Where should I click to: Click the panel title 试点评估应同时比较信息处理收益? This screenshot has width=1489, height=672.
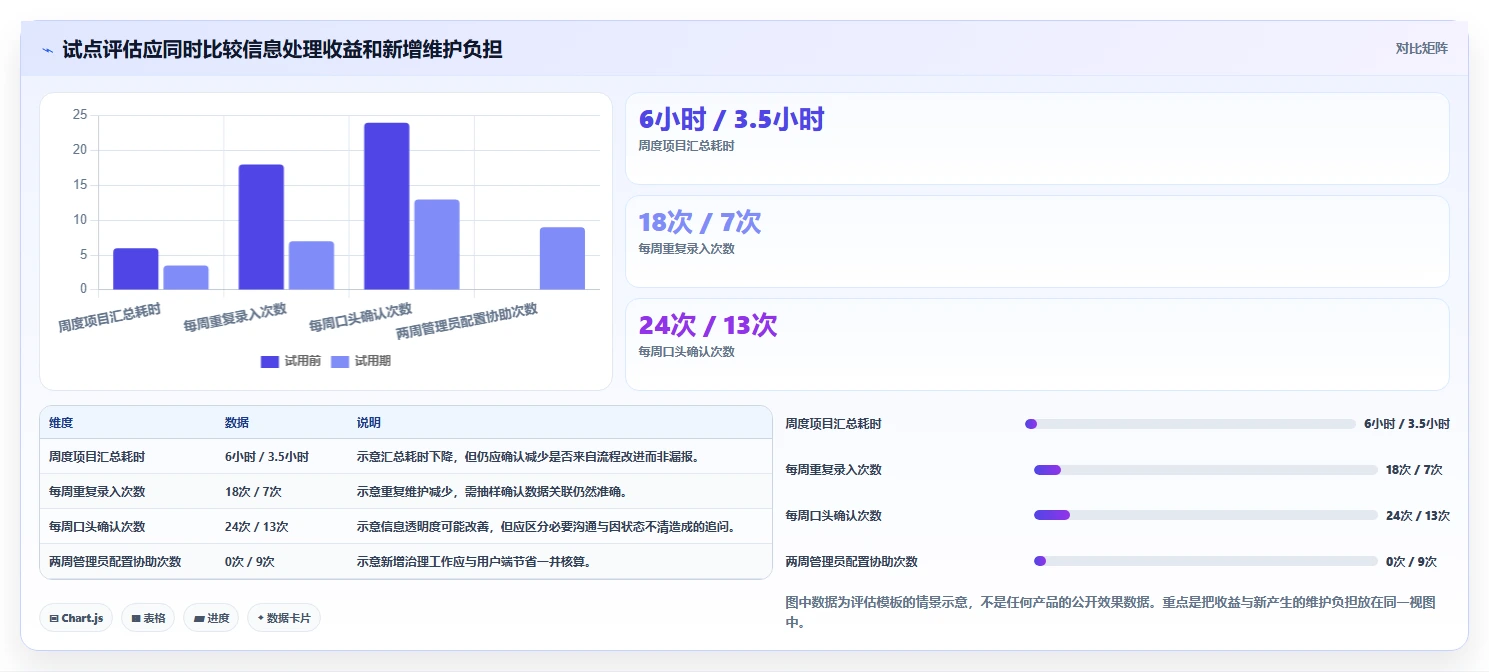tap(282, 49)
